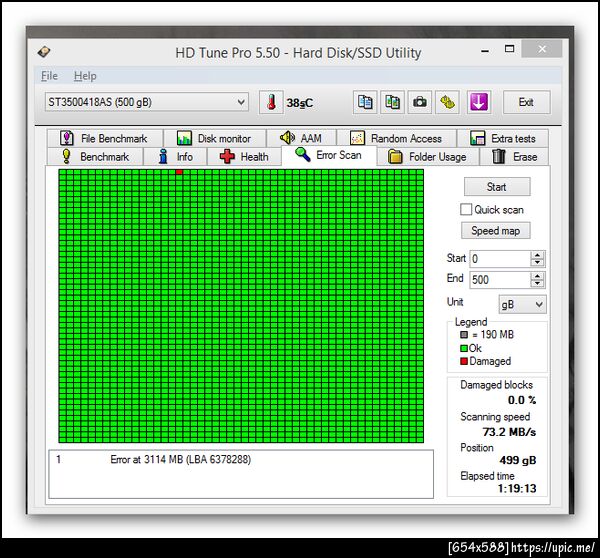
Task: Open the Unit gB dropdown
Action: [x=522, y=305]
